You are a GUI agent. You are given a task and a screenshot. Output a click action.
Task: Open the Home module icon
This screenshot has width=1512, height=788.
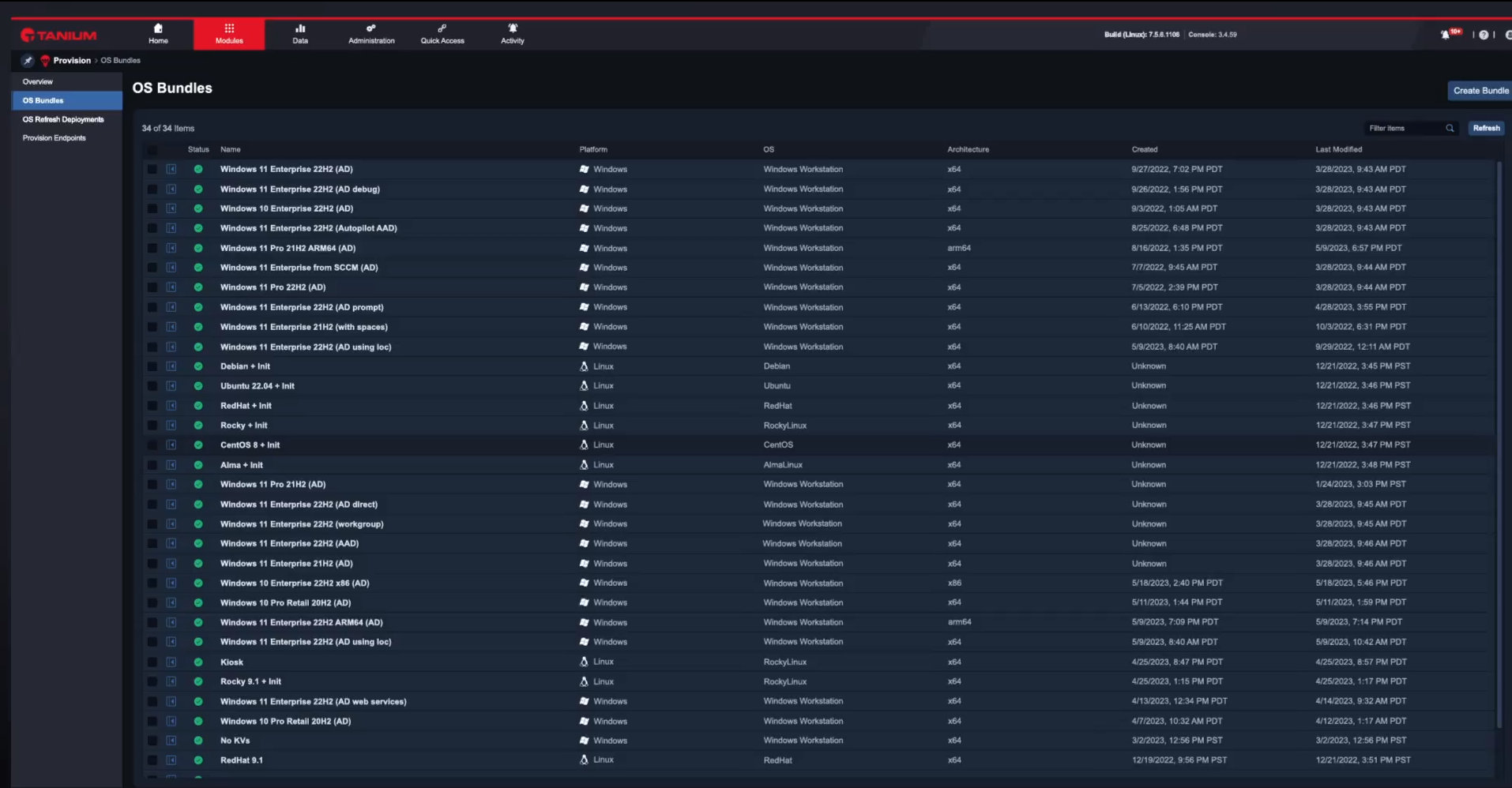coord(158,34)
